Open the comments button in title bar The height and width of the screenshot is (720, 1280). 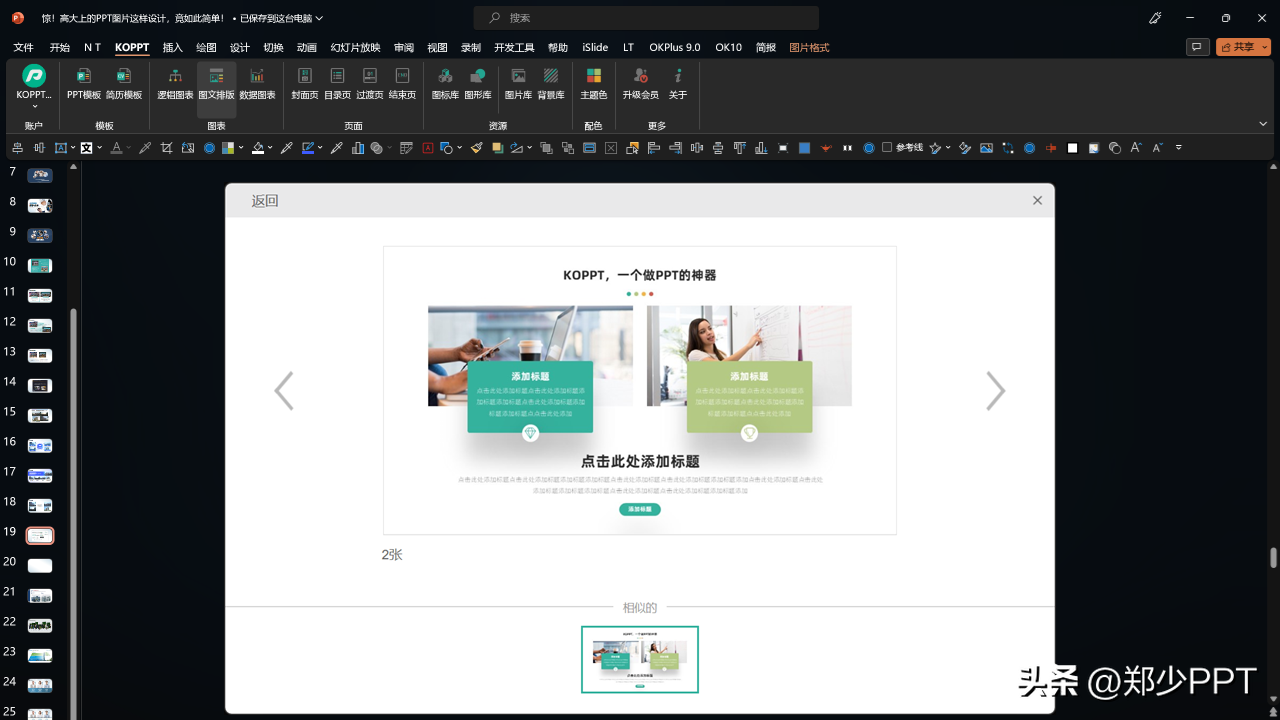click(1197, 47)
